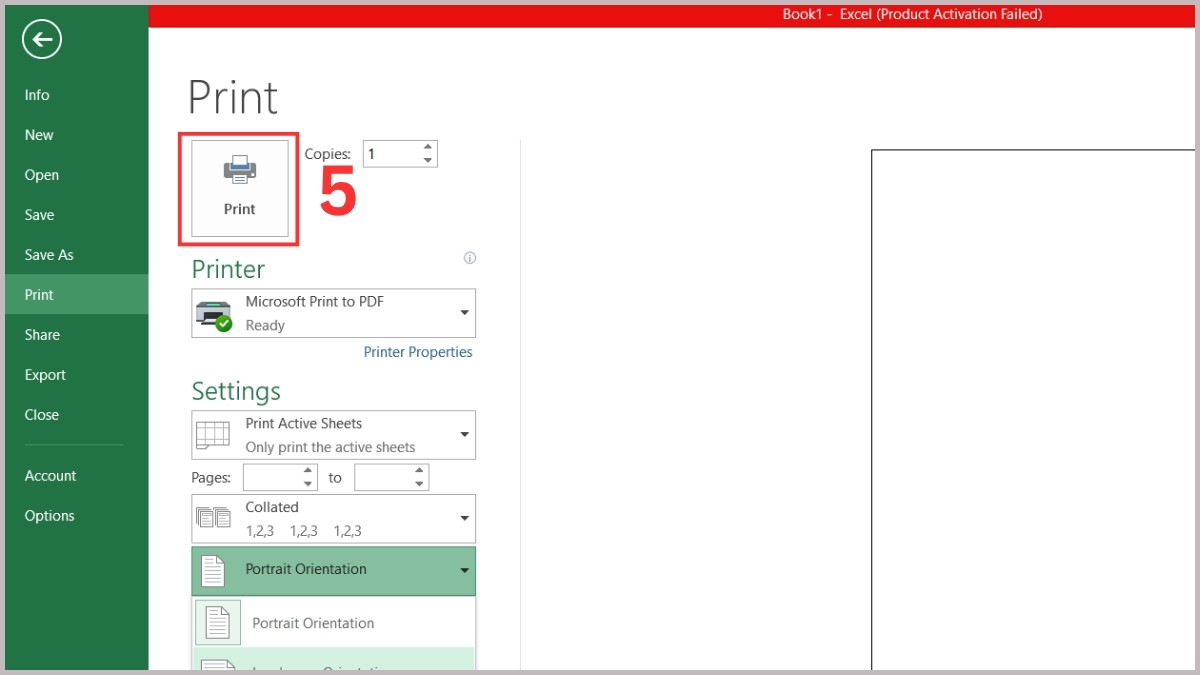Click the starting page number input field
1200x675 pixels.
[272, 477]
